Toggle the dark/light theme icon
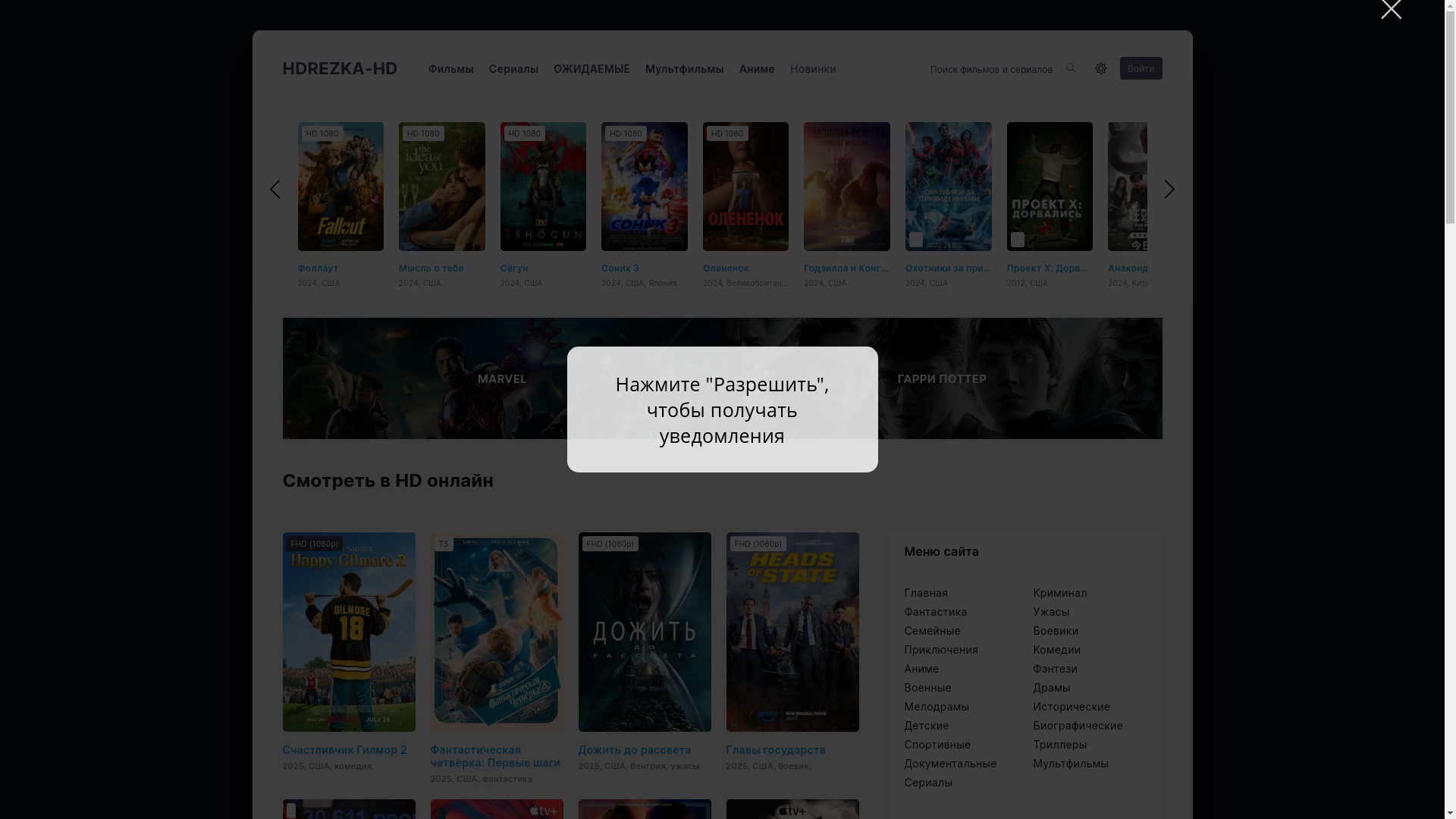This screenshot has height=819, width=1456. 1100,68
